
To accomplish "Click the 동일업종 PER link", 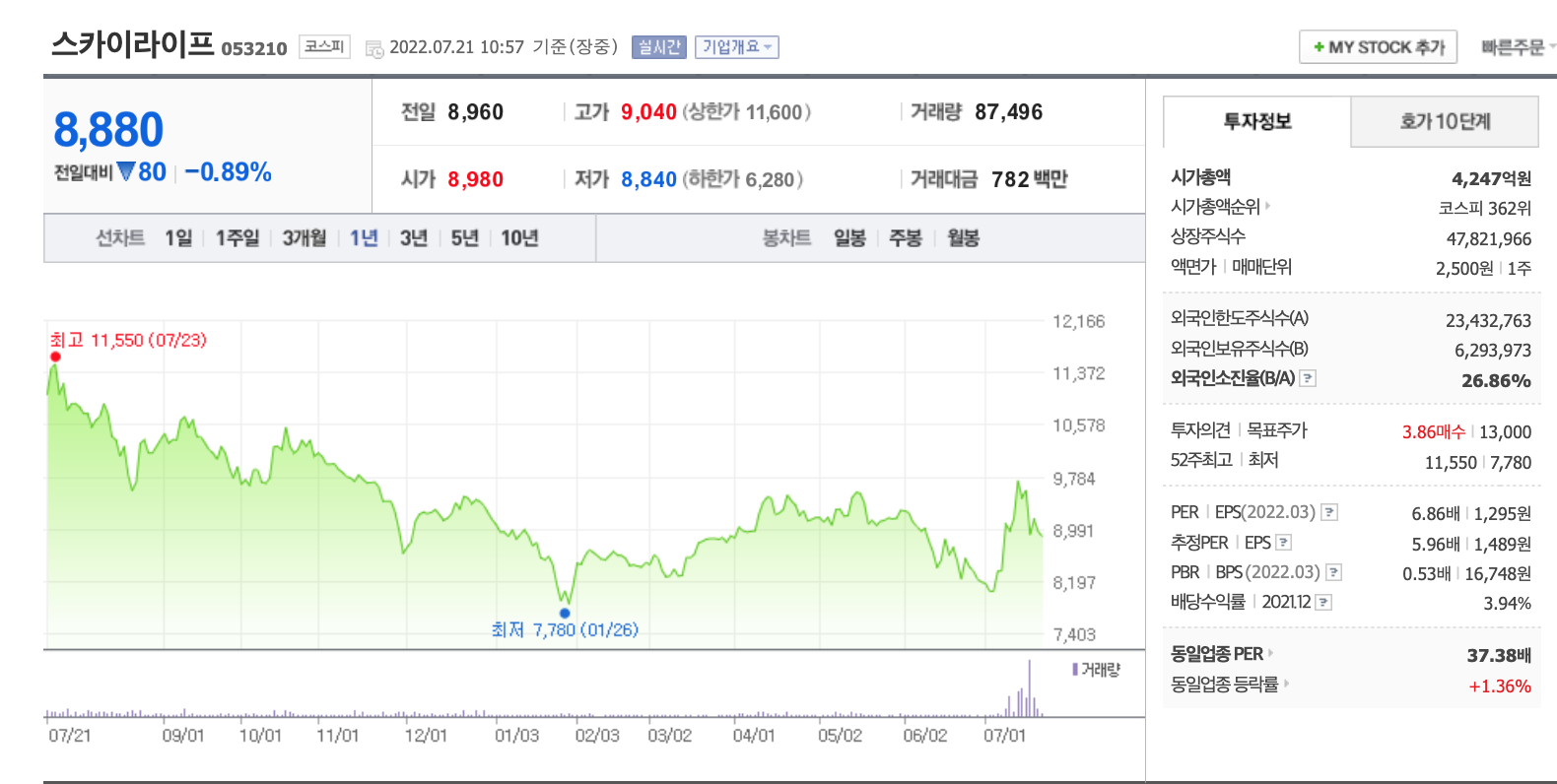I will click(1217, 654).
